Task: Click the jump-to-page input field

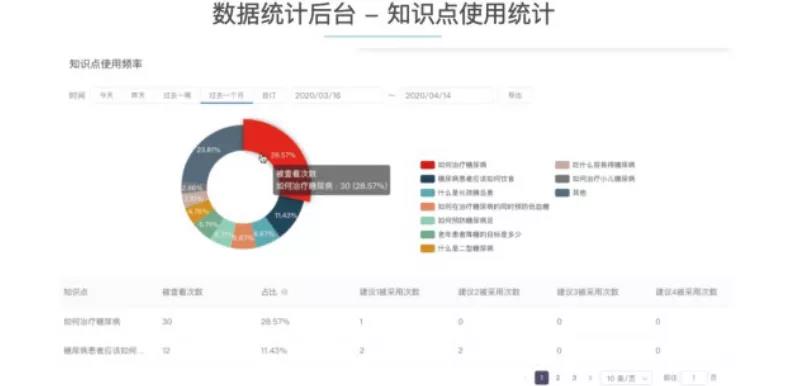Action: (x=693, y=378)
